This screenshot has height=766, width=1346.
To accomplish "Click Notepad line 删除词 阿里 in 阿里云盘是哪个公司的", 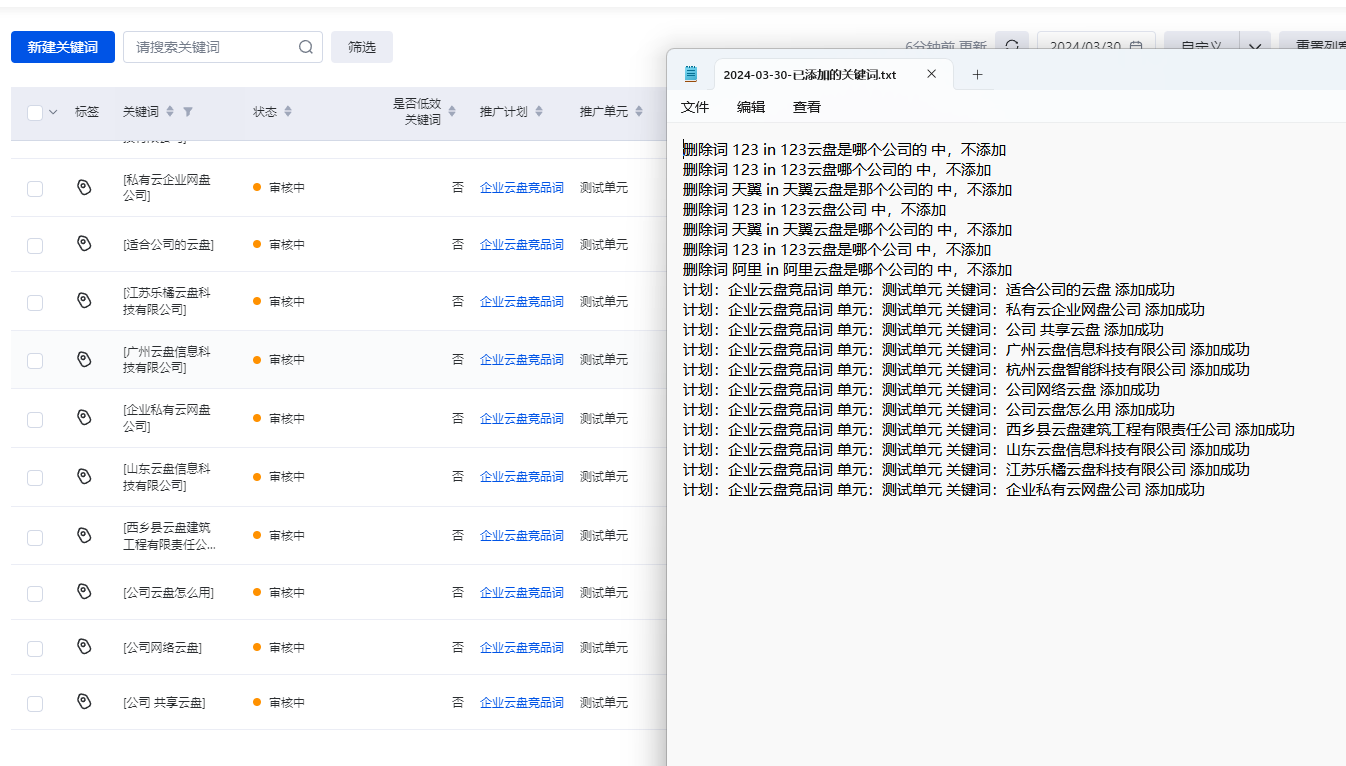I will pyautogui.click(x=847, y=269).
